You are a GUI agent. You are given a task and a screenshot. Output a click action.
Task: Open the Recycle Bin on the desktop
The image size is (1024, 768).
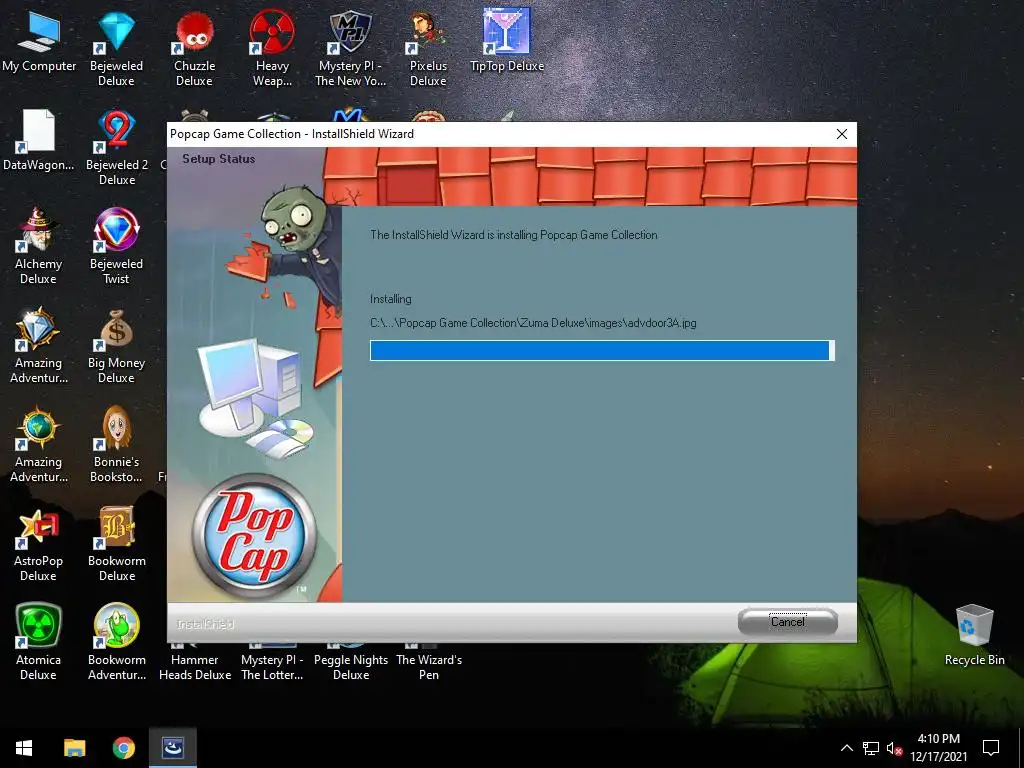(x=974, y=635)
